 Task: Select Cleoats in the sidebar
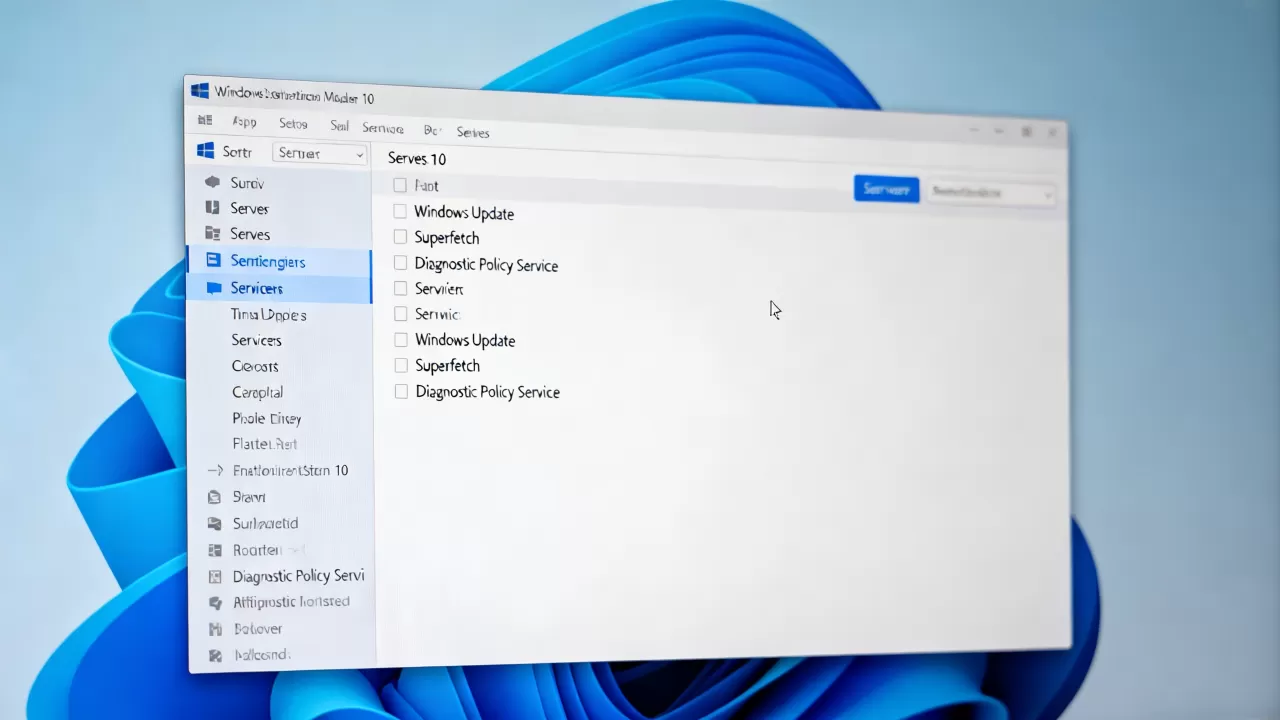pyautogui.click(x=255, y=366)
